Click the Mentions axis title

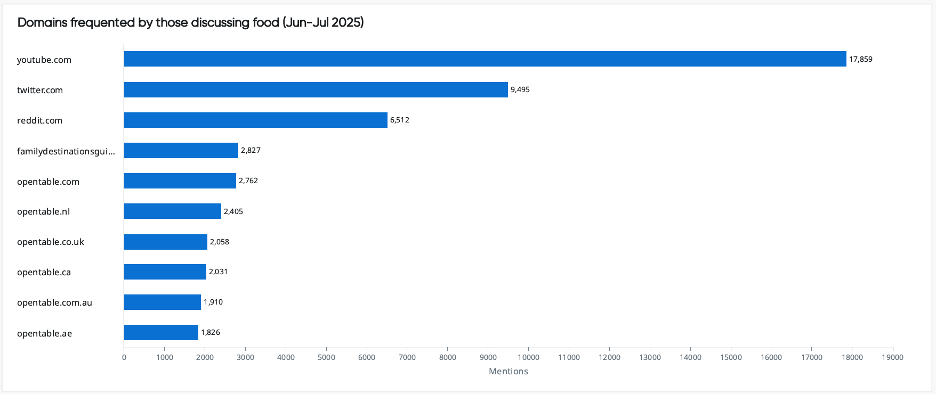508,371
